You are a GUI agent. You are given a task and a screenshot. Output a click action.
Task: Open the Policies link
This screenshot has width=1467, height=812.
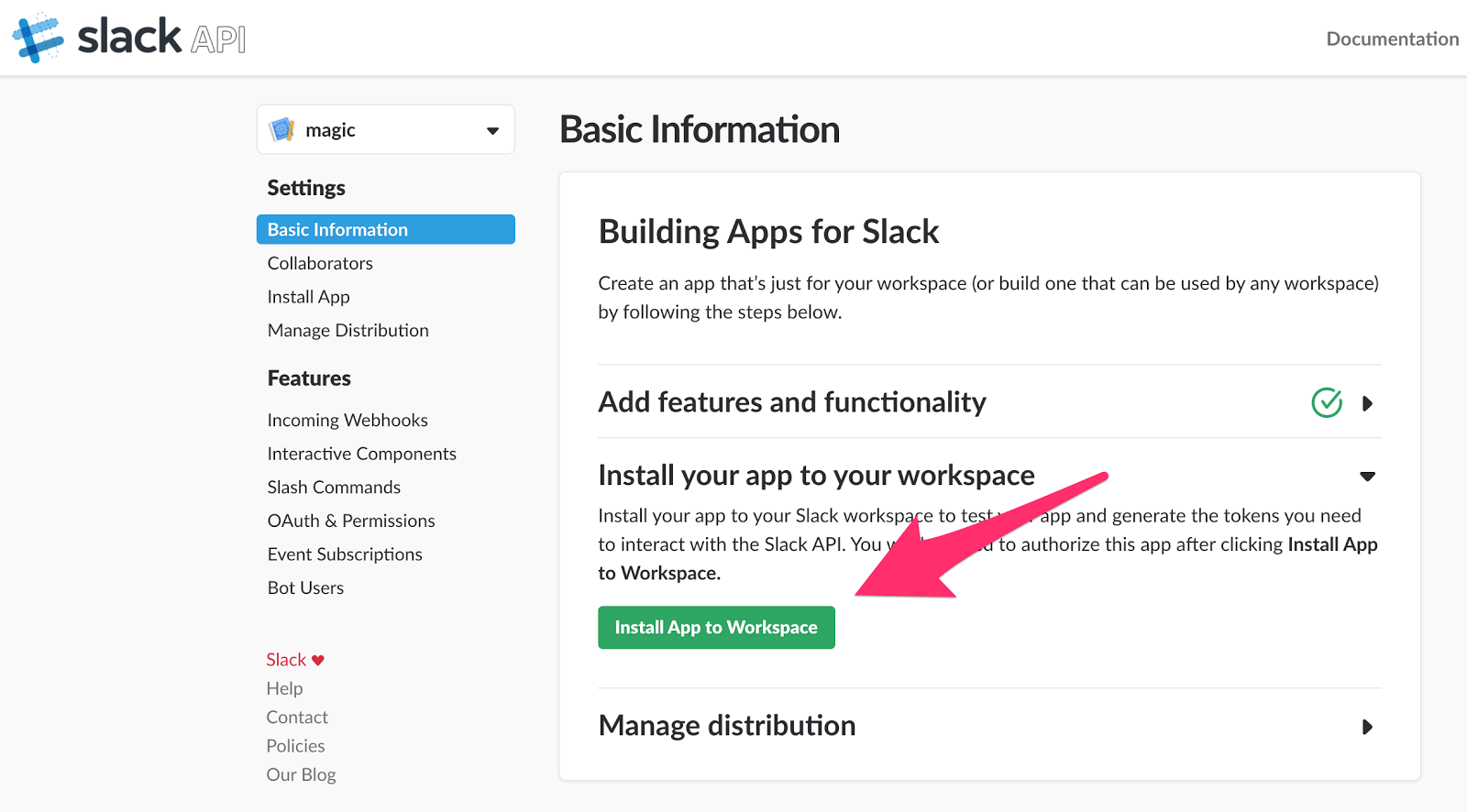(x=295, y=746)
